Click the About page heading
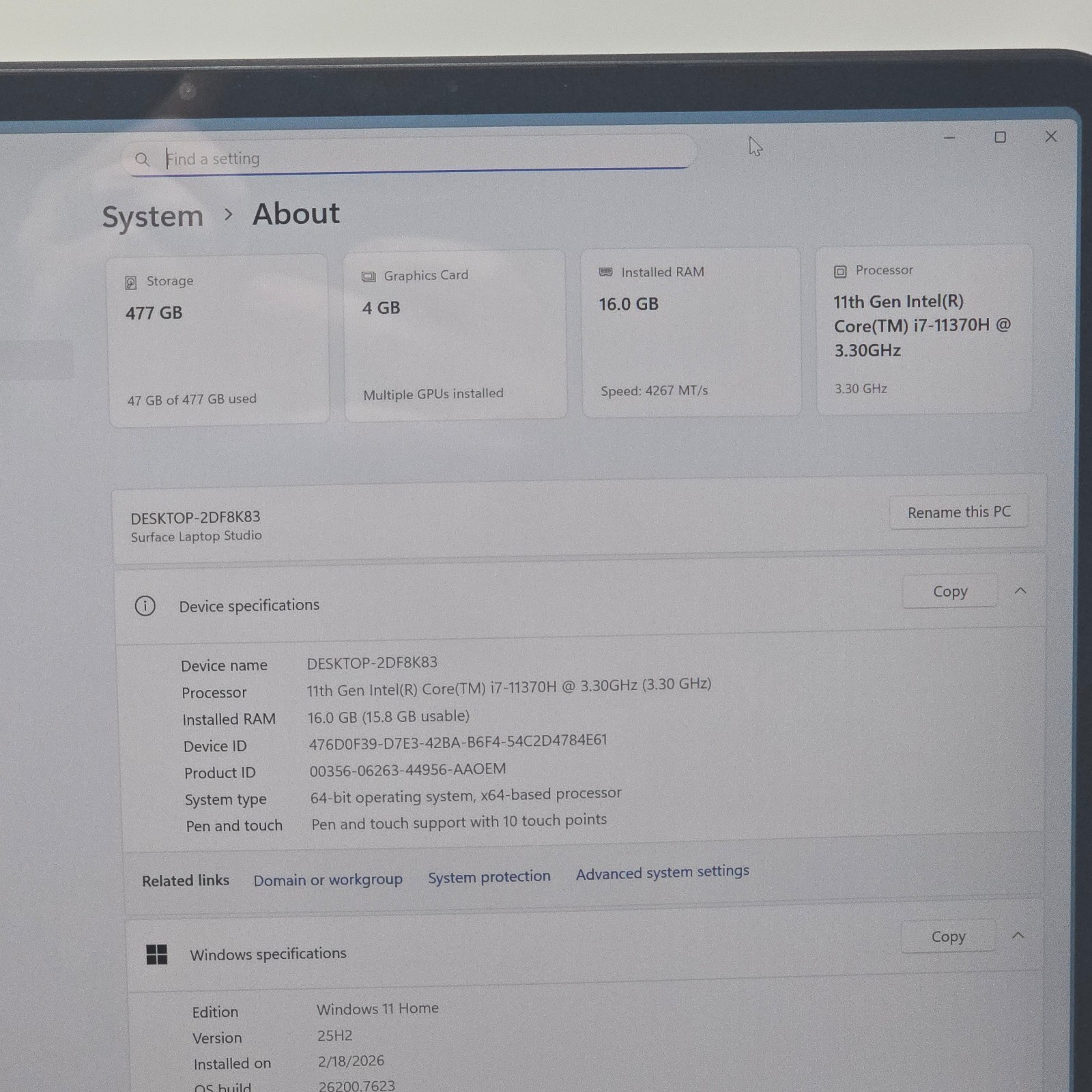1092x1092 pixels. pyautogui.click(x=296, y=214)
